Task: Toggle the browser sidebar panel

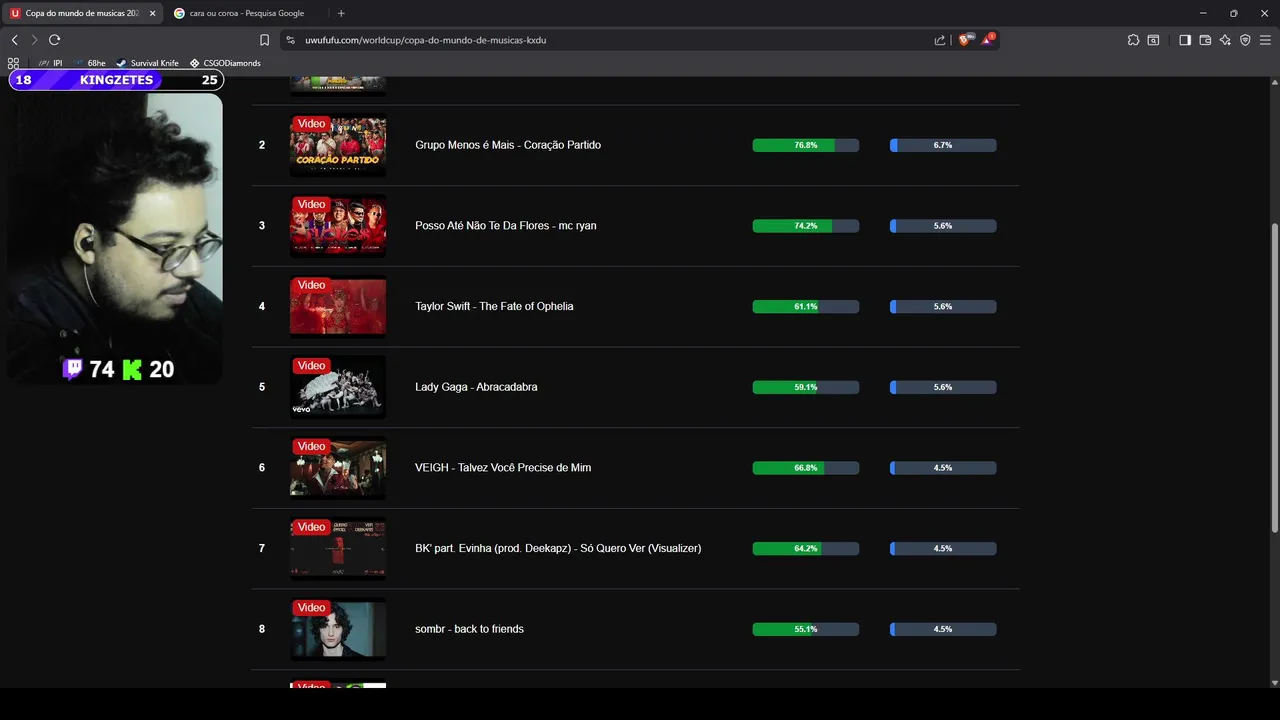Action: click(x=1185, y=40)
